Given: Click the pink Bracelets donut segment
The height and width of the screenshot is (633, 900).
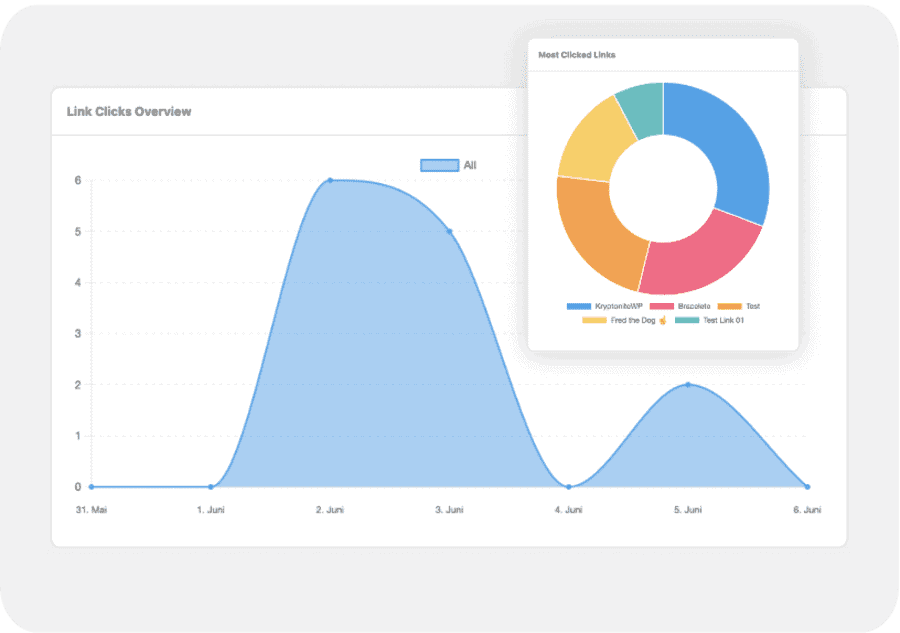Looking at the screenshot, I should point(701,258).
